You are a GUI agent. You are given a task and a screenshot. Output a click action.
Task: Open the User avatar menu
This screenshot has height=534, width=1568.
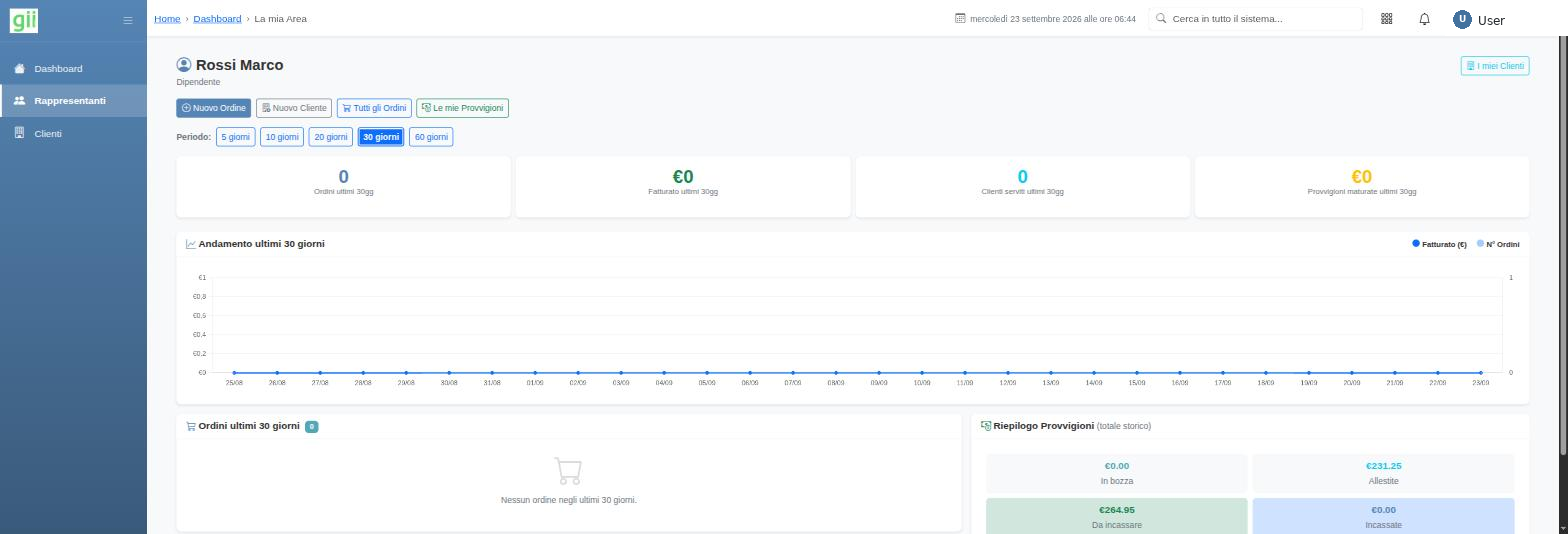tap(1462, 19)
